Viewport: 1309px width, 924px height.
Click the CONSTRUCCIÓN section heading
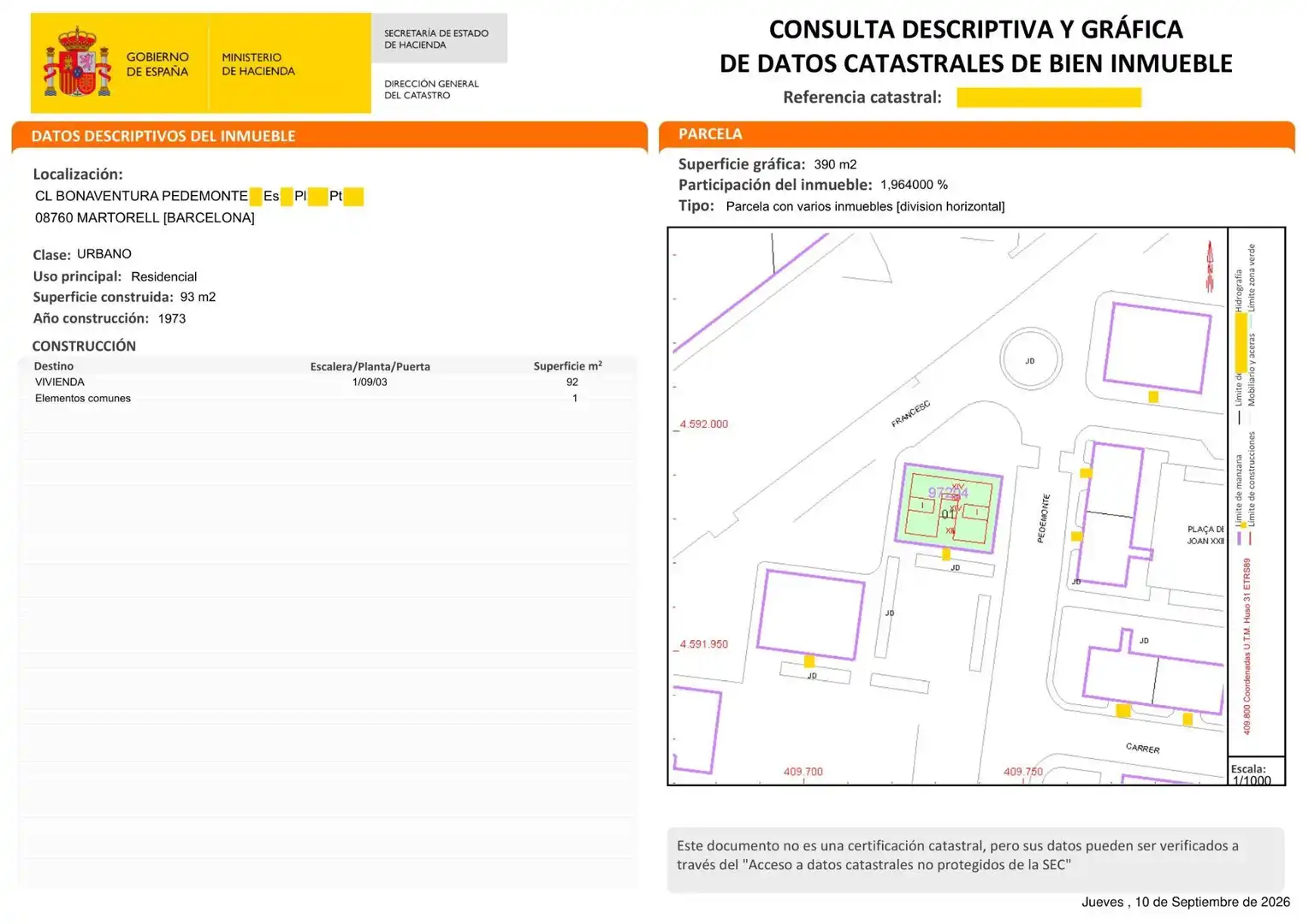[84, 346]
